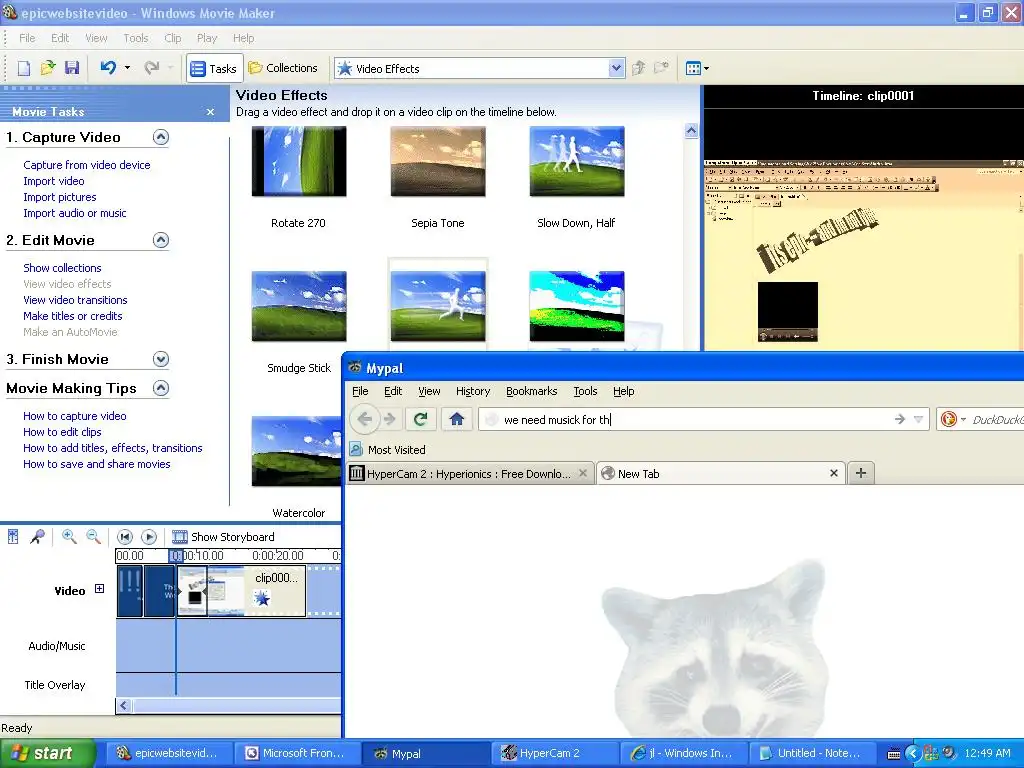Select the Smudge Stick effect thumbnail
This screenshot has width=1024, height=768.
(x=299, y=306)
